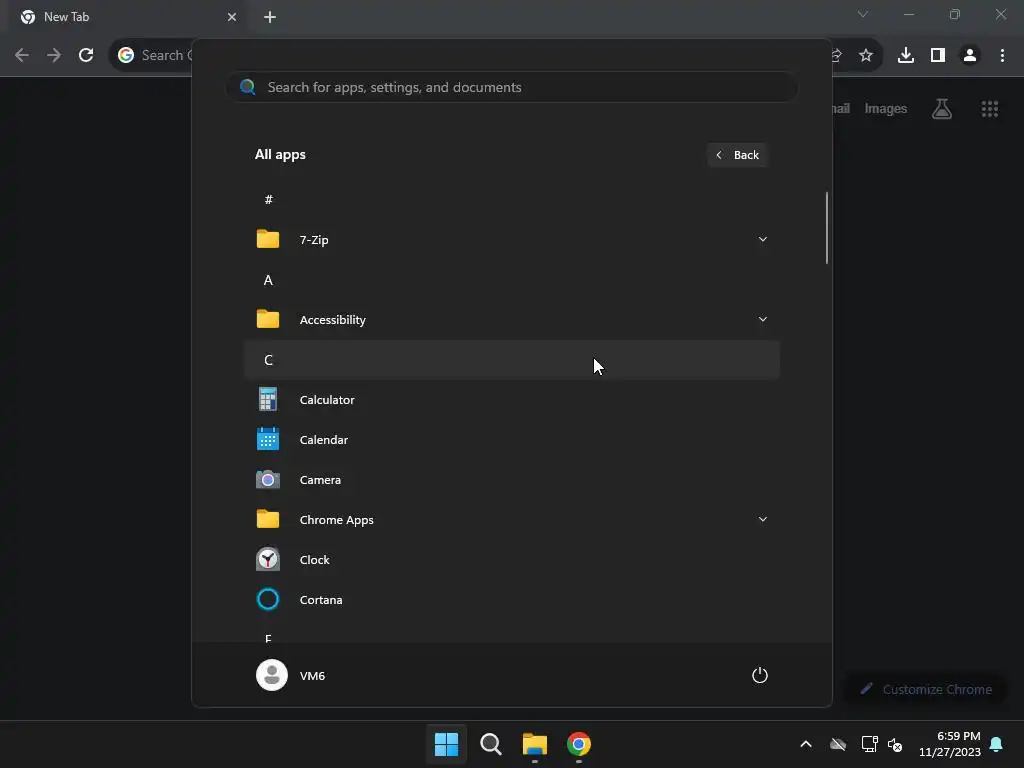Viewport: 1024px width, 768px height.
Task: Go forward in Chrome history
Action: [54, 55]
